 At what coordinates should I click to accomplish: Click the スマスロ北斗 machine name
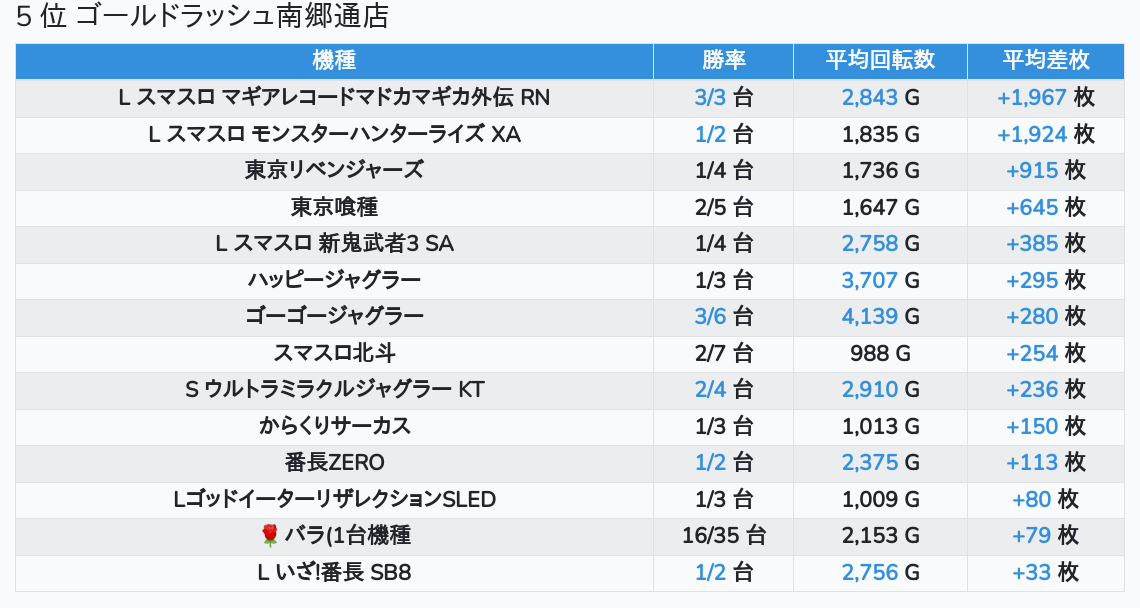[334, 353]
